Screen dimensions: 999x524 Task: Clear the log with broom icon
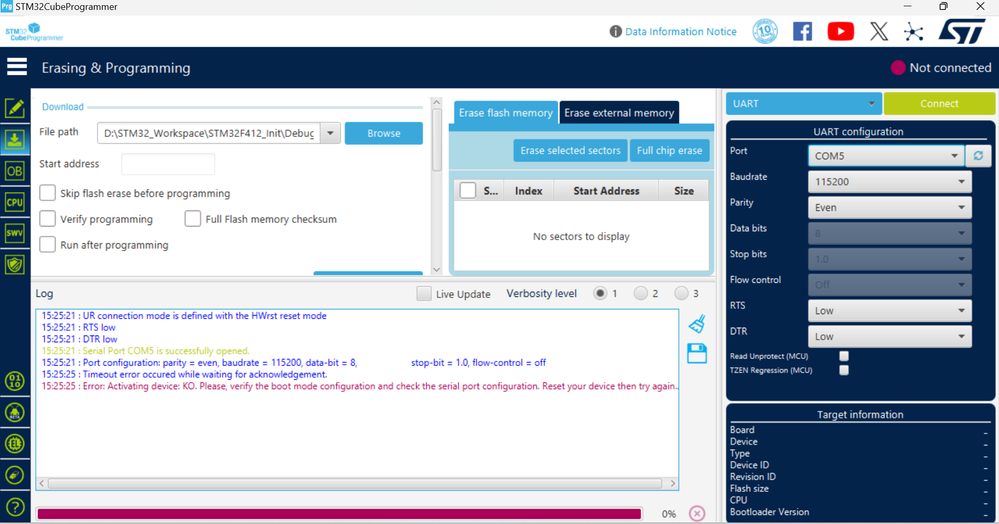[x=697, y=324]
